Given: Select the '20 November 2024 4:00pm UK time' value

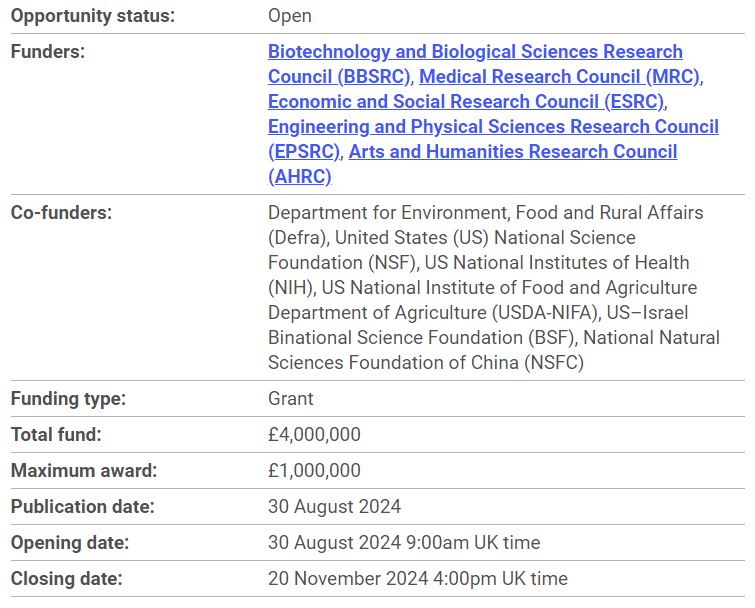Looking at the screenshot, I should [418, 579].
